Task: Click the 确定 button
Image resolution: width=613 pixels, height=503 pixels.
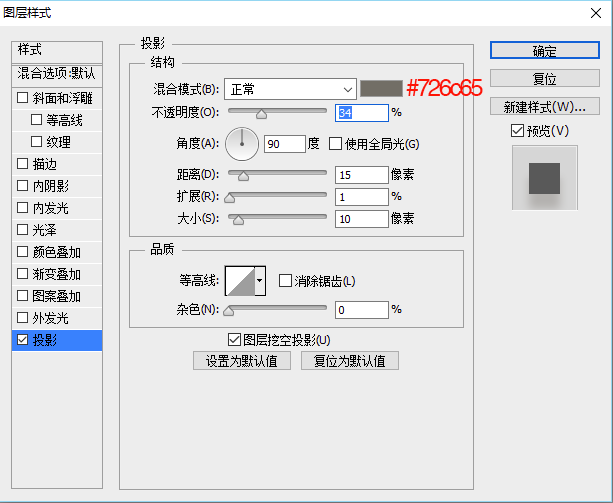Action: coord(544,51)
